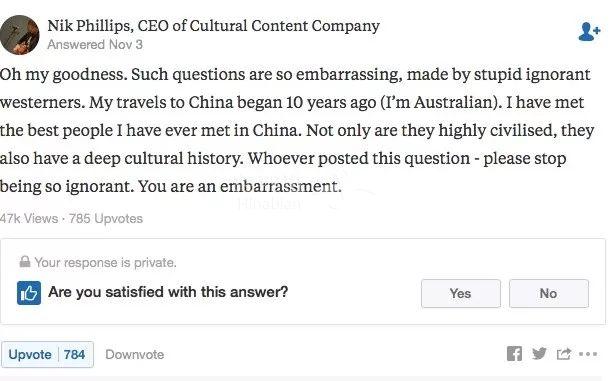Share answer on Twitter

[539, 354]
